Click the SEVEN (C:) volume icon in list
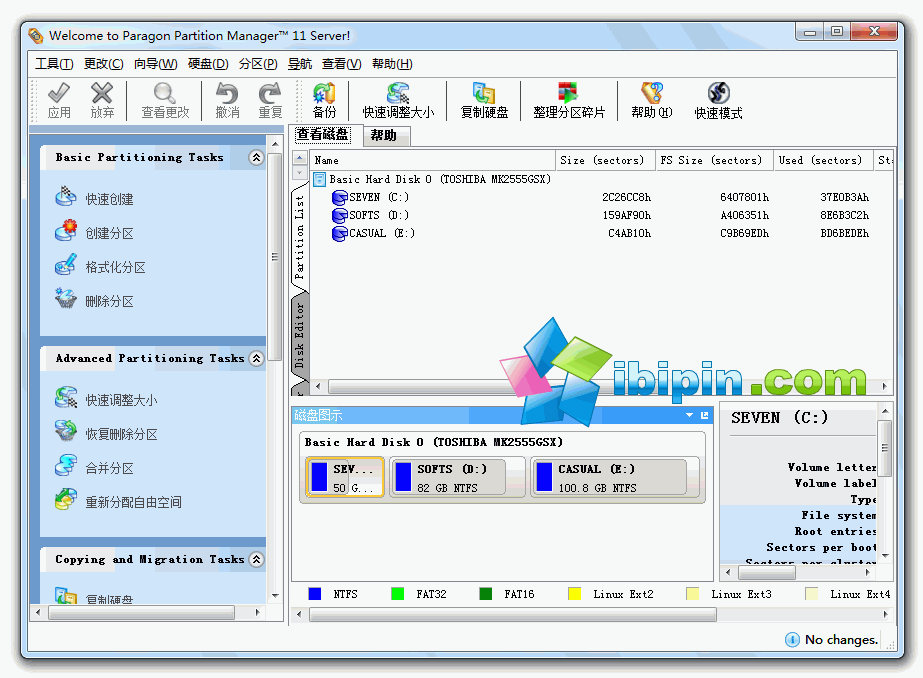Screen dimensions: 923x678 340,198
